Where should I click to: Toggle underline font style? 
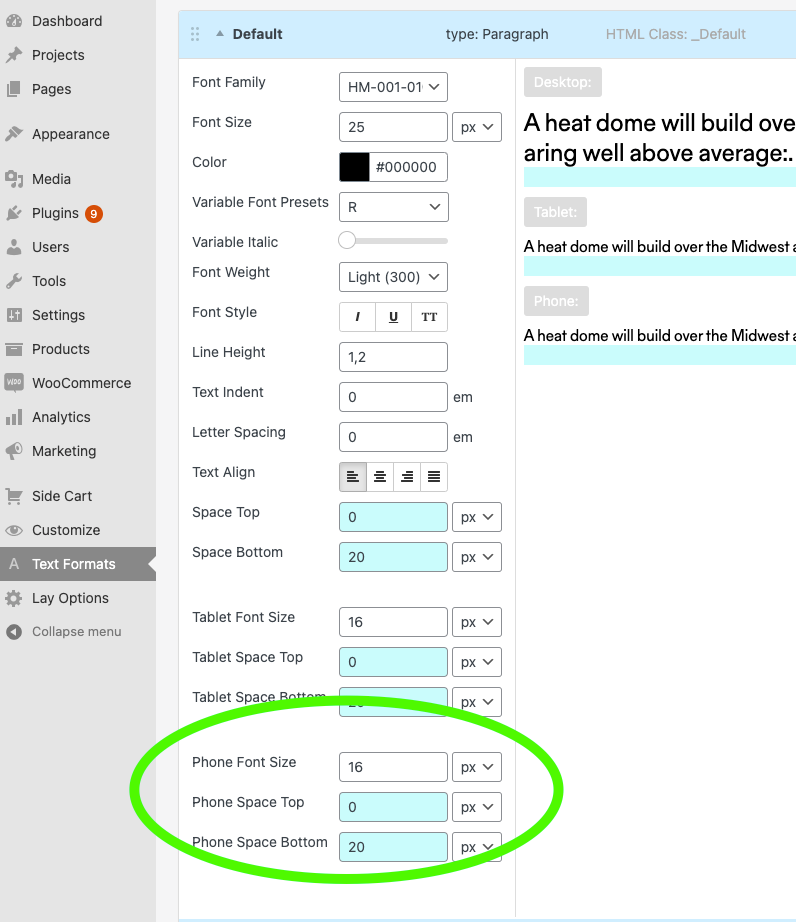[393, 317]
